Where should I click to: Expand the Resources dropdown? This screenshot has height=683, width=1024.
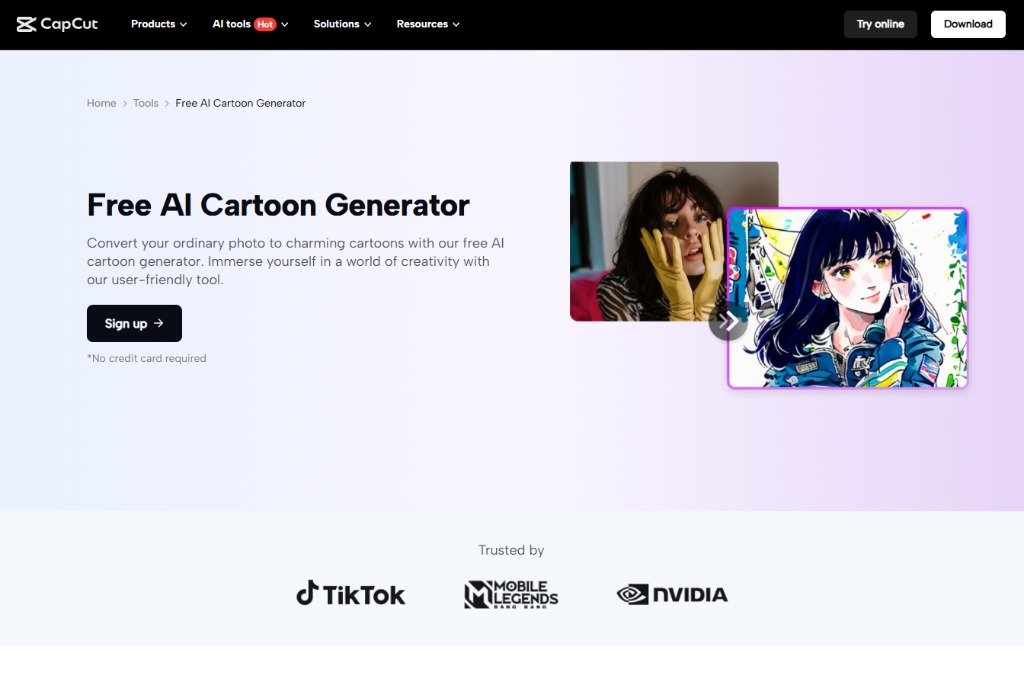pyautogui.click(x=427, y=23)
